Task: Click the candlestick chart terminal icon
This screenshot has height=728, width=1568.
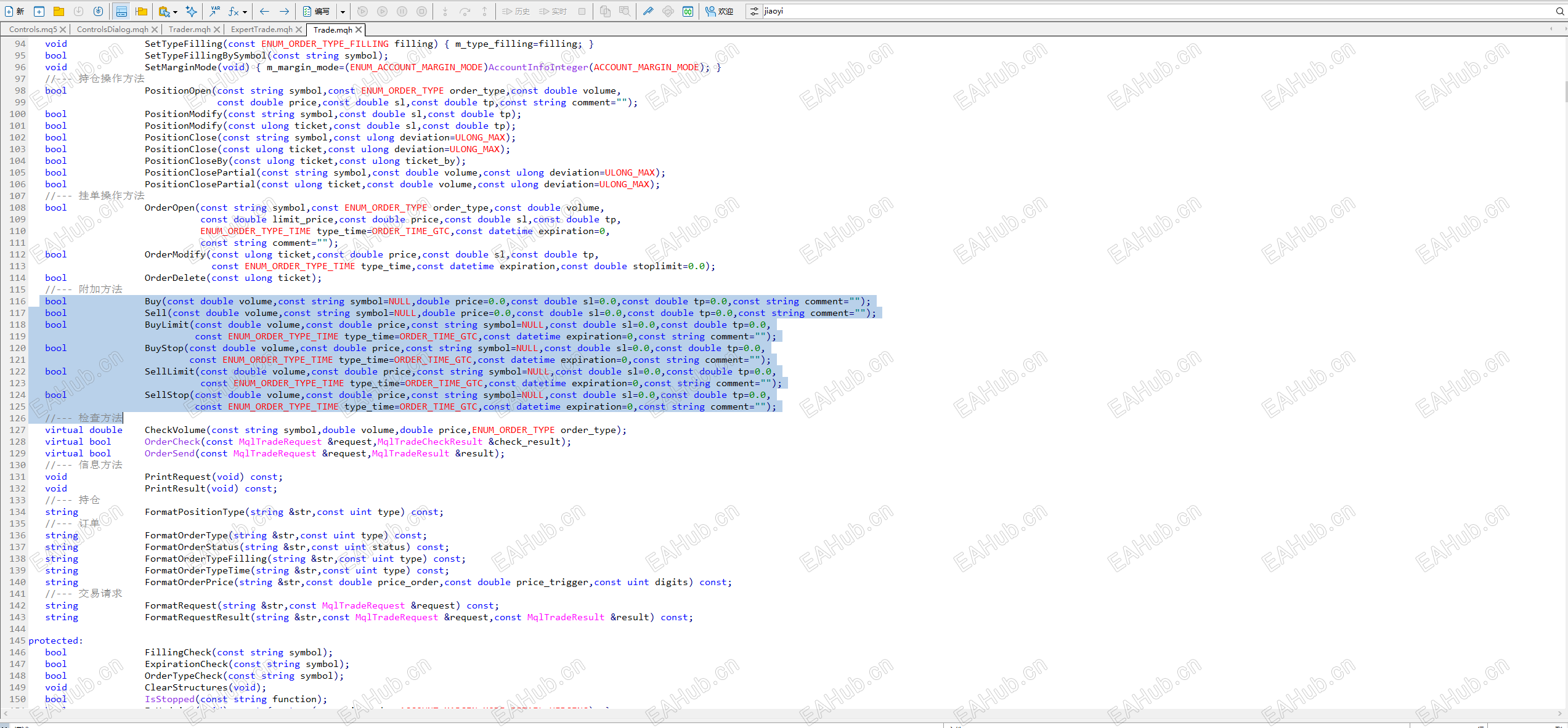Action: pos(688,11)
